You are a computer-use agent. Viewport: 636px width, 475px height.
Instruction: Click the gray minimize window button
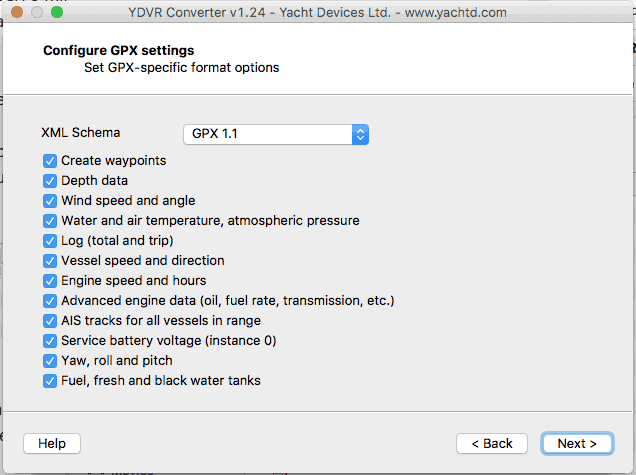[x=37, y=12]
